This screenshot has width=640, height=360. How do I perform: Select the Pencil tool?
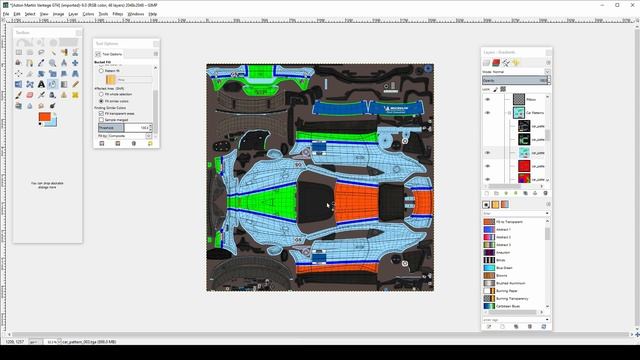[x=75, y=84]
